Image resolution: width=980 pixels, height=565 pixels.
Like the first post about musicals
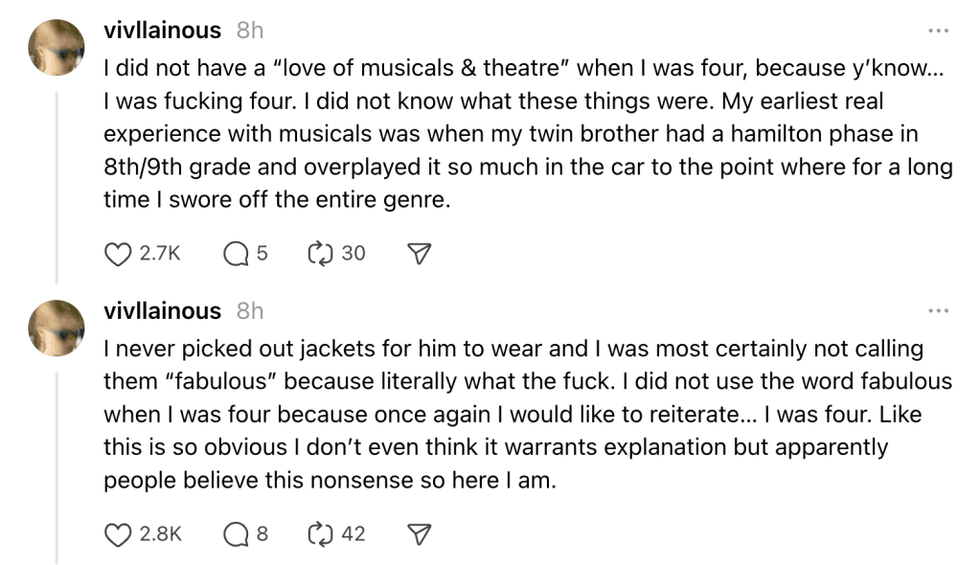click(118, 254)
